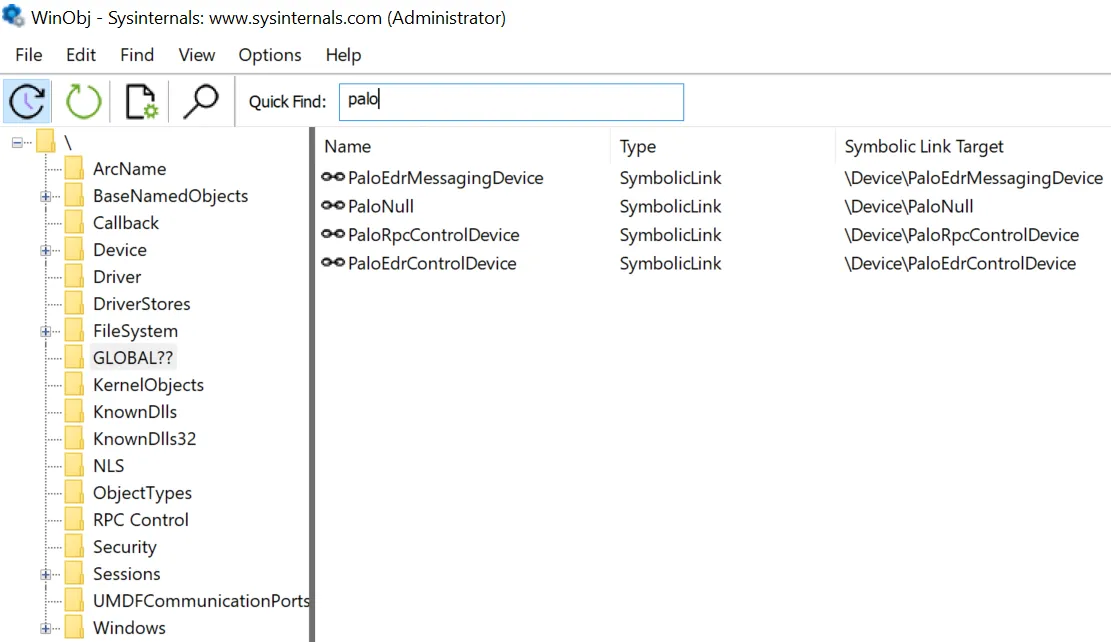Click the PaloNull symbolic link icon
Viewport: 1111px width, 642px height.
(x=333, y=207)
